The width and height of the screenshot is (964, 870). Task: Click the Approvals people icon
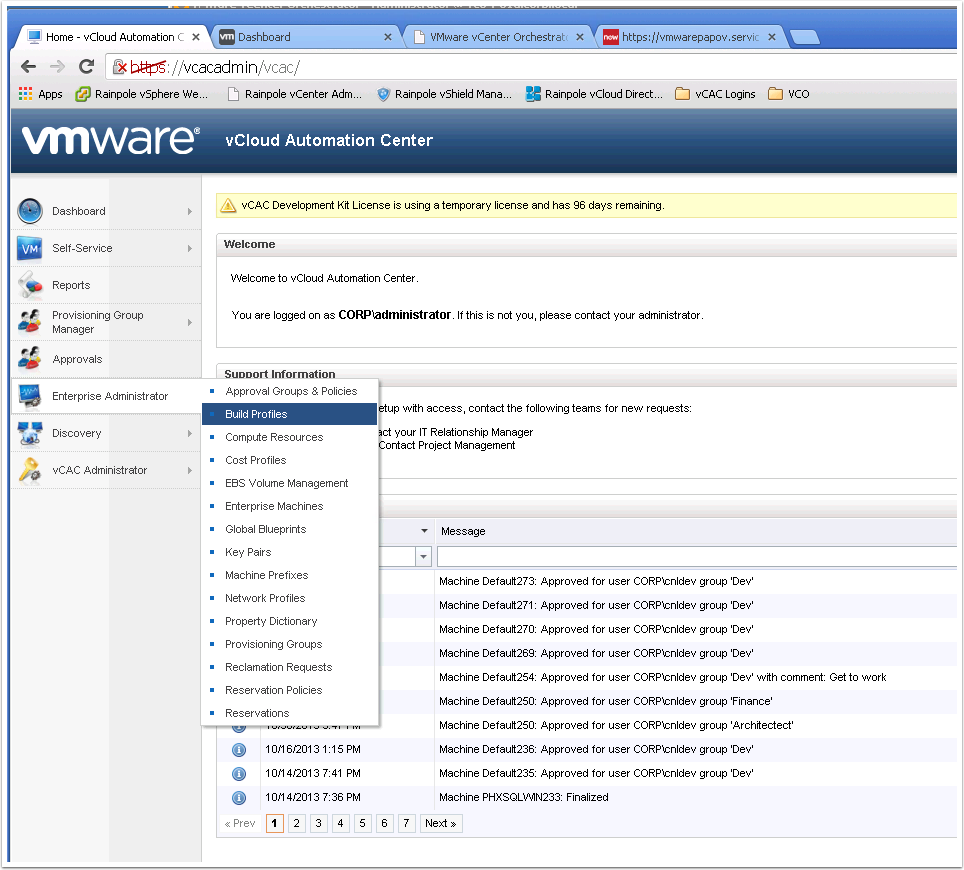pyautogui.click(x=30, y=359)
